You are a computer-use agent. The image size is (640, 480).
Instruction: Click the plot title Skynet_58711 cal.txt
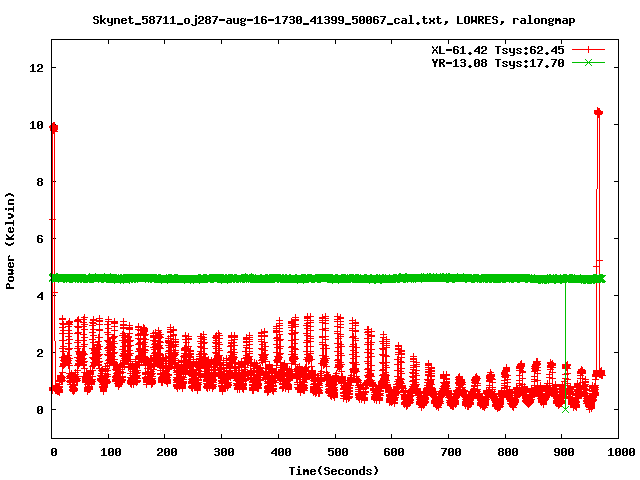(x=334, y=20)
